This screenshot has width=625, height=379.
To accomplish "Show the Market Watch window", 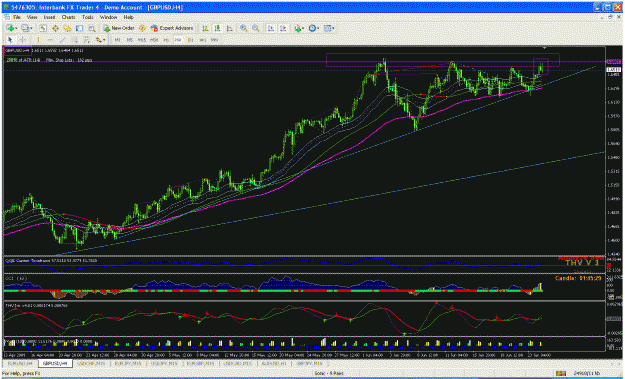I will (43, 28).
